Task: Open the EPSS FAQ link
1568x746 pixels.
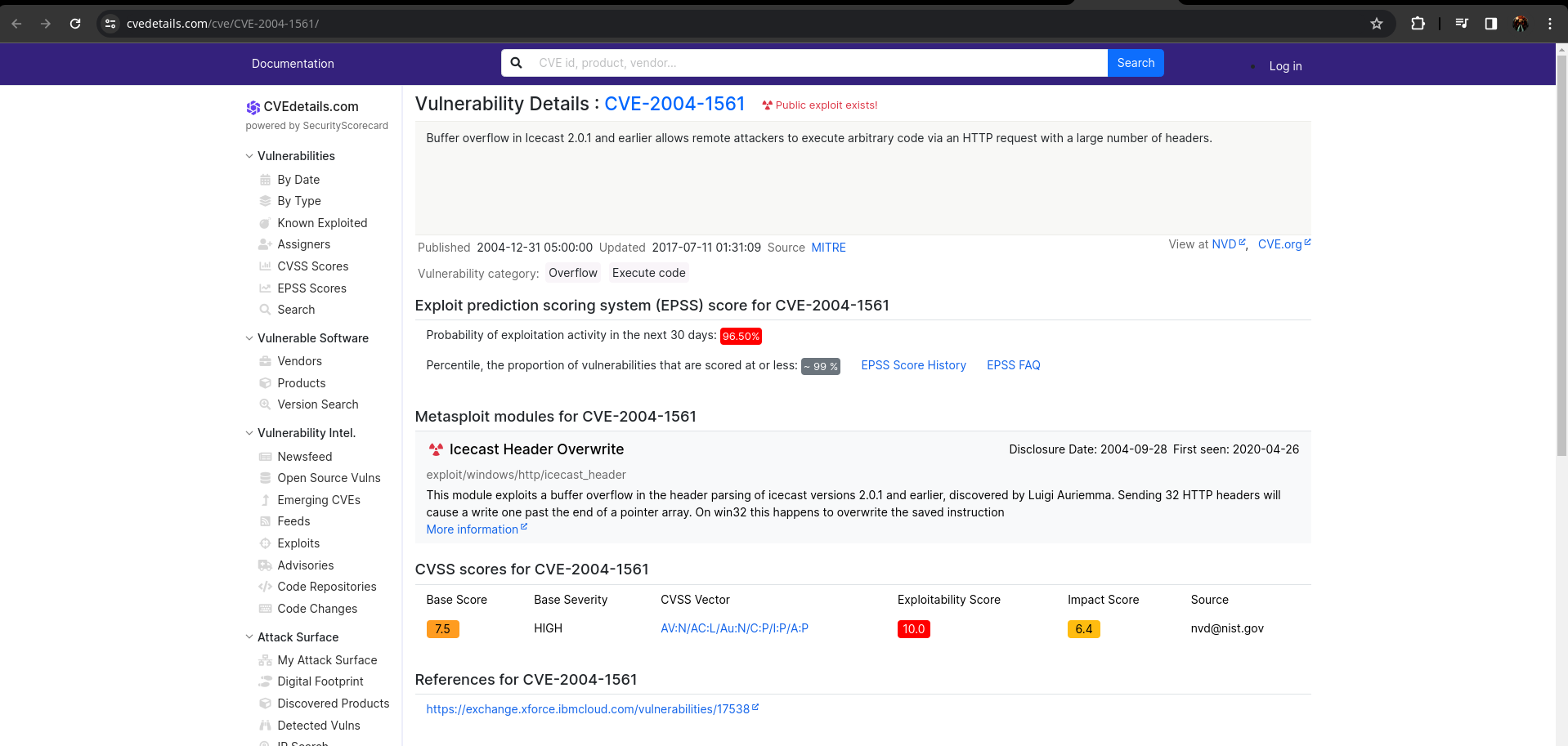Action: pos(1013,365)
